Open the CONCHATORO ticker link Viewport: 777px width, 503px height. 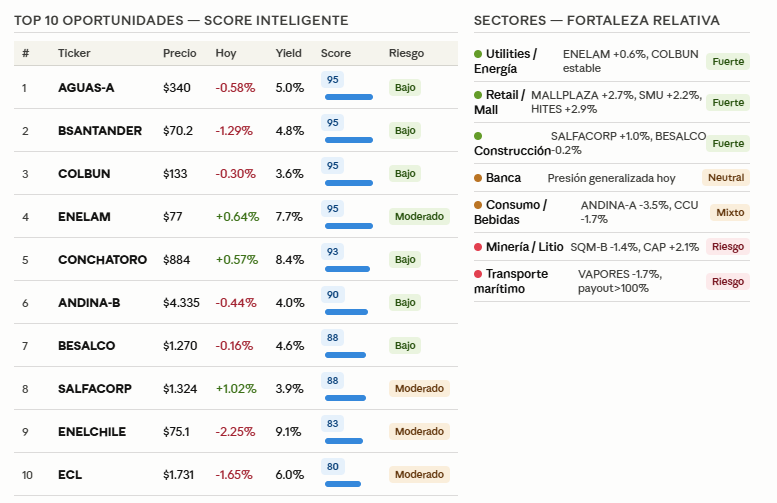click(103, 260)
